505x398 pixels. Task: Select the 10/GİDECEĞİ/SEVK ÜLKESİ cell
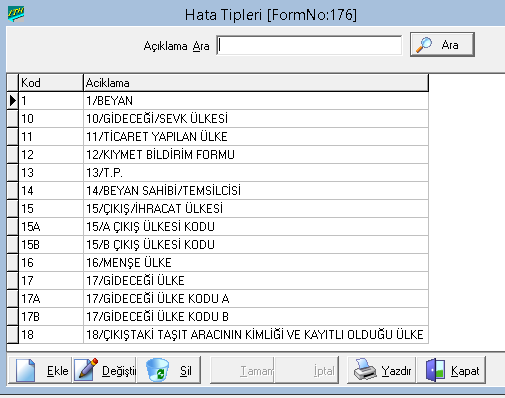tap(256, 119)
